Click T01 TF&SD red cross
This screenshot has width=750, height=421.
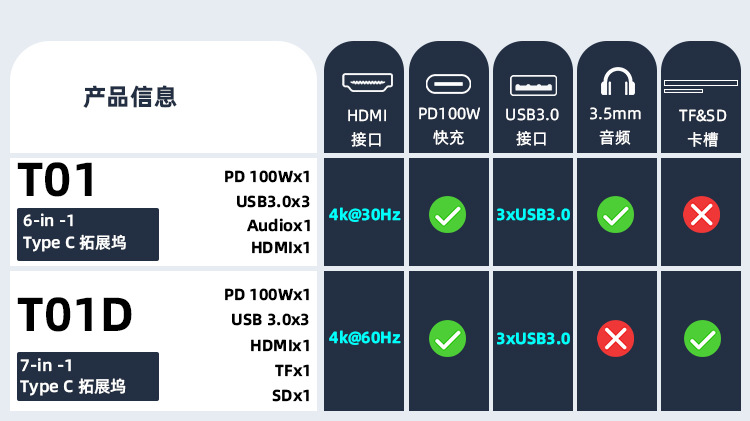pos(702,214)
